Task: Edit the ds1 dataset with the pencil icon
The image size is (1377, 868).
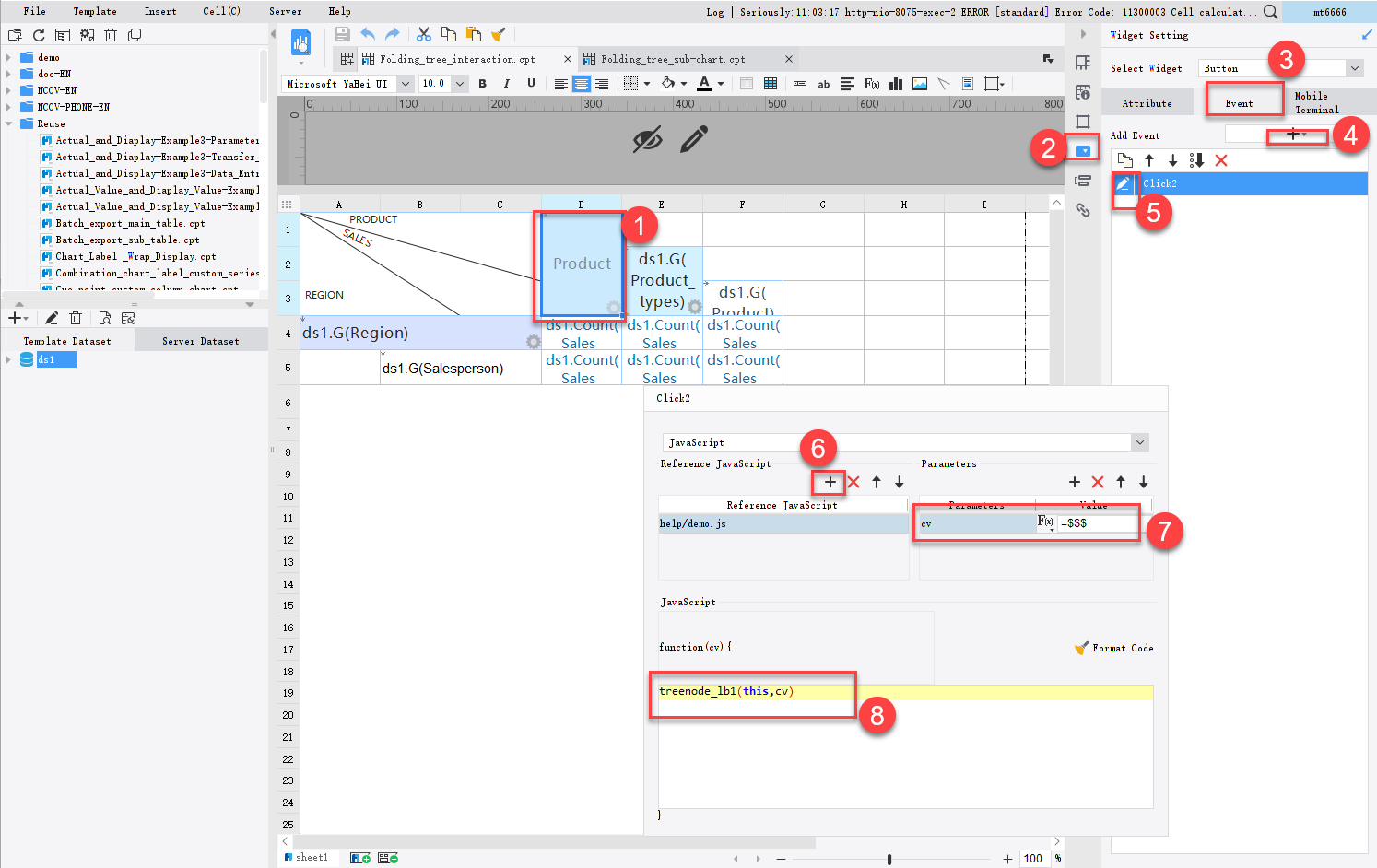Action: (x=53, y=317)
